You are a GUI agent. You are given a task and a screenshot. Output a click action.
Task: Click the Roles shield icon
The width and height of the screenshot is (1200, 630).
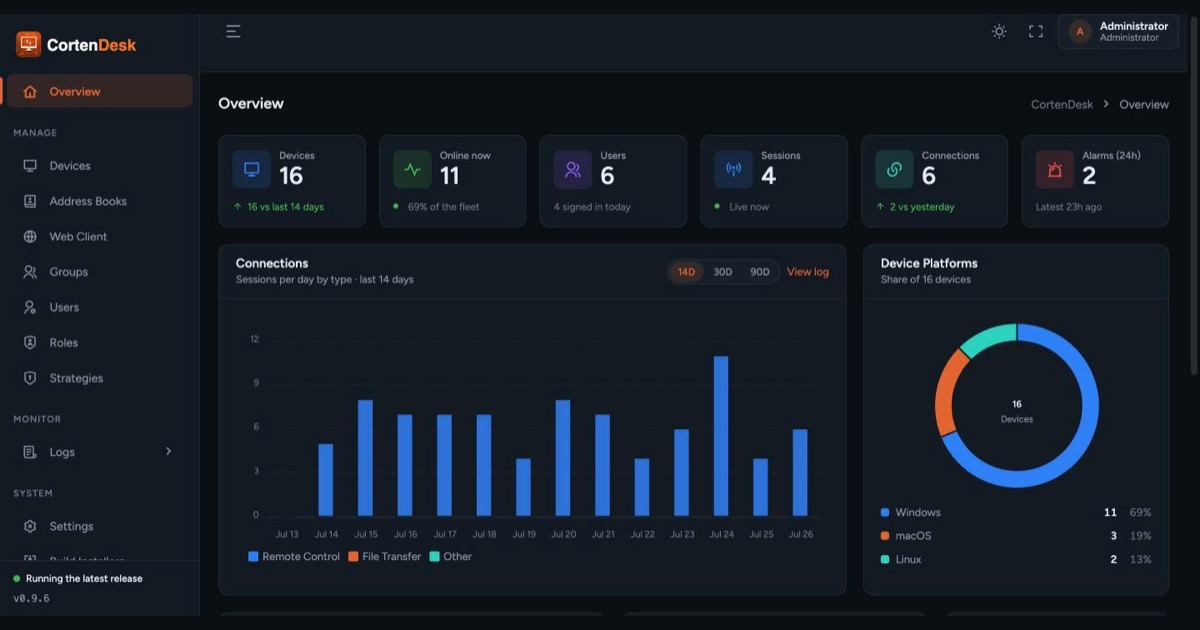coord(30,343)
